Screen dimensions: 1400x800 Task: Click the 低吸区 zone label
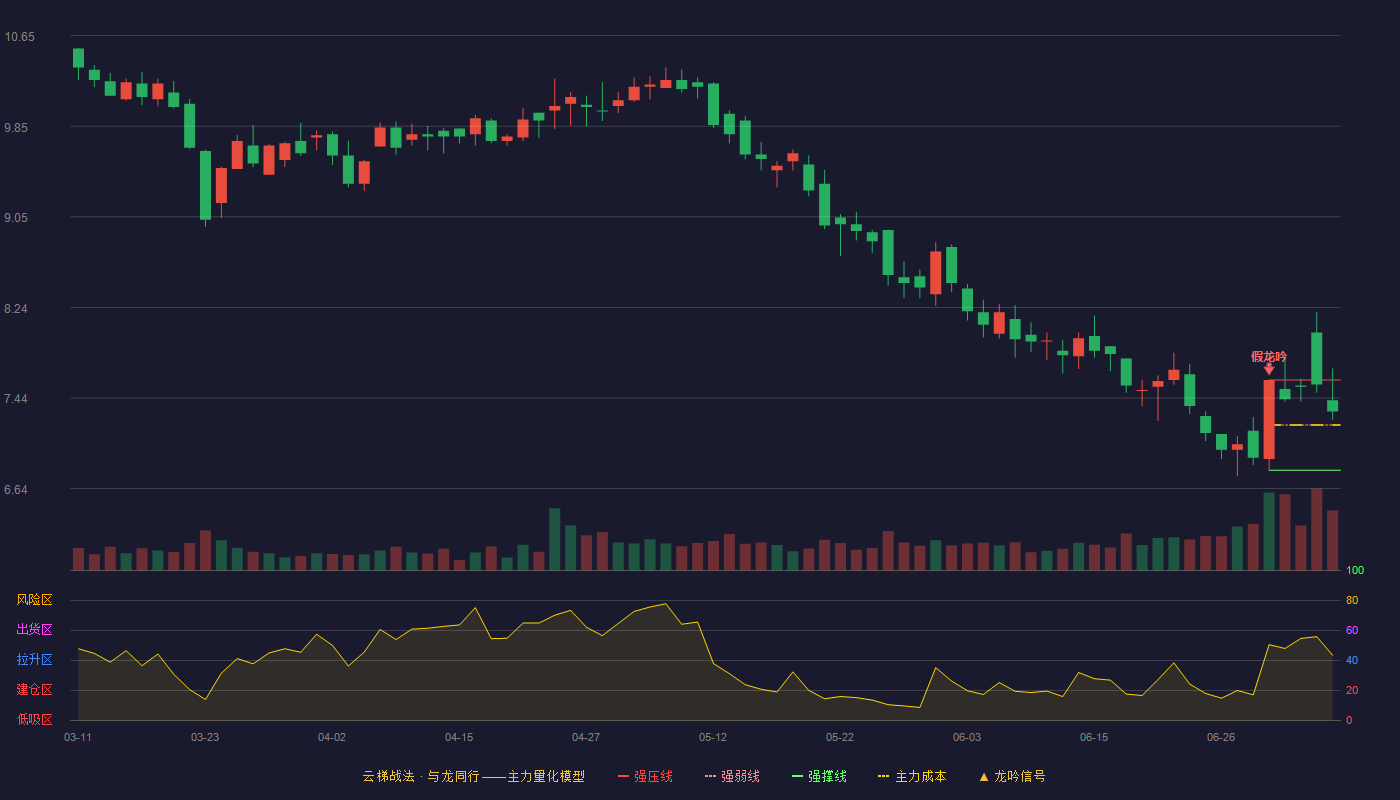tap(34, 720)
